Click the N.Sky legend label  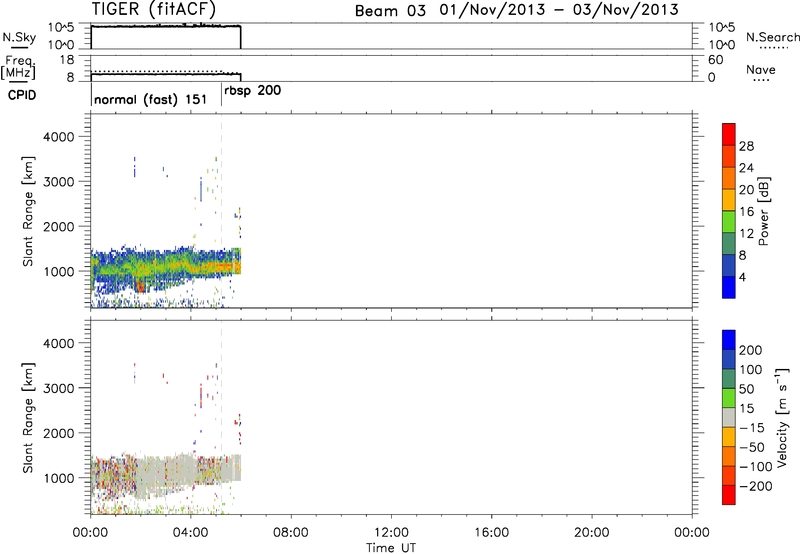pyautogui.click(x=19, y=38)
